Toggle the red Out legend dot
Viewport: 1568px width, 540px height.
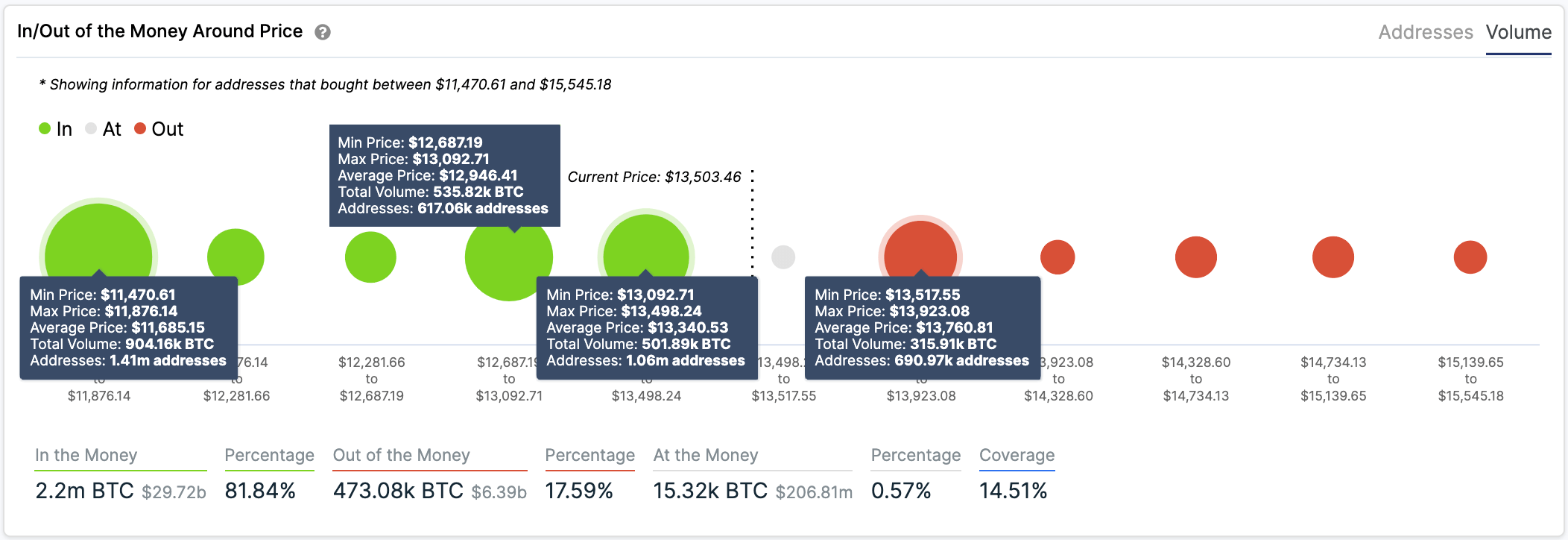tap(140, 128)
